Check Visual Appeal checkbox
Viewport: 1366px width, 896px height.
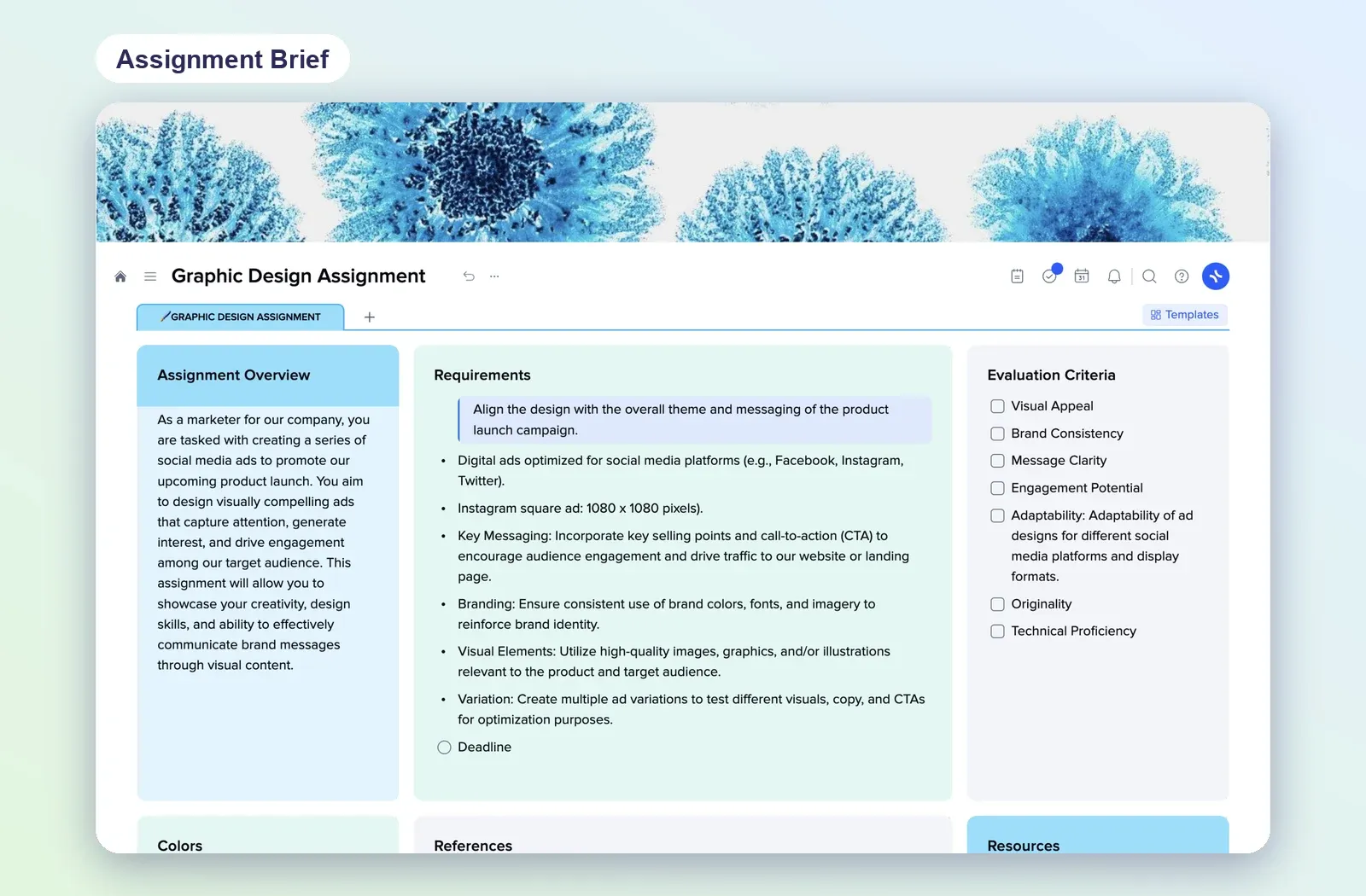pos(997,406)
